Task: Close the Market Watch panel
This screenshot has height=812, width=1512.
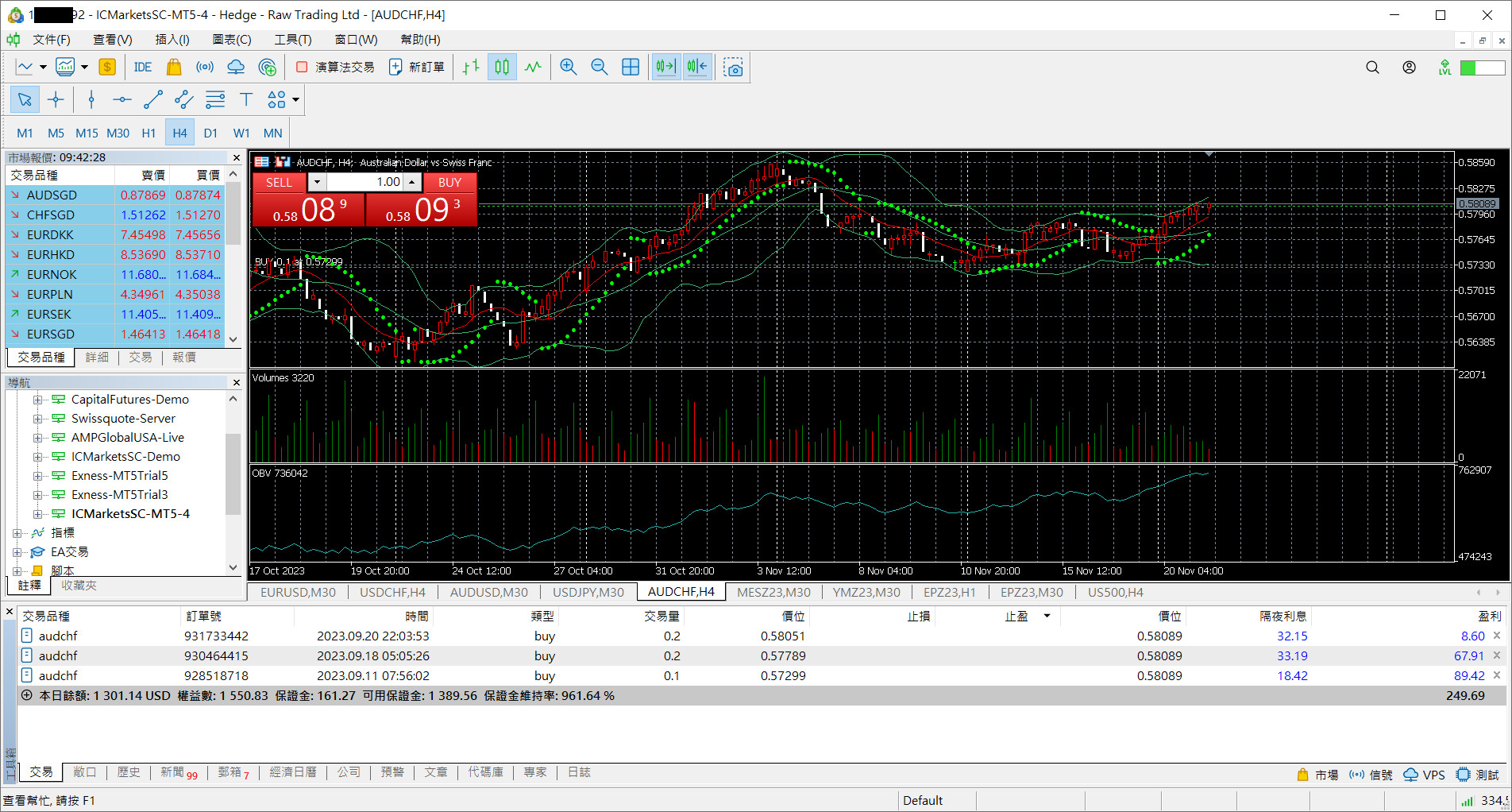Action: coord(236,157)
